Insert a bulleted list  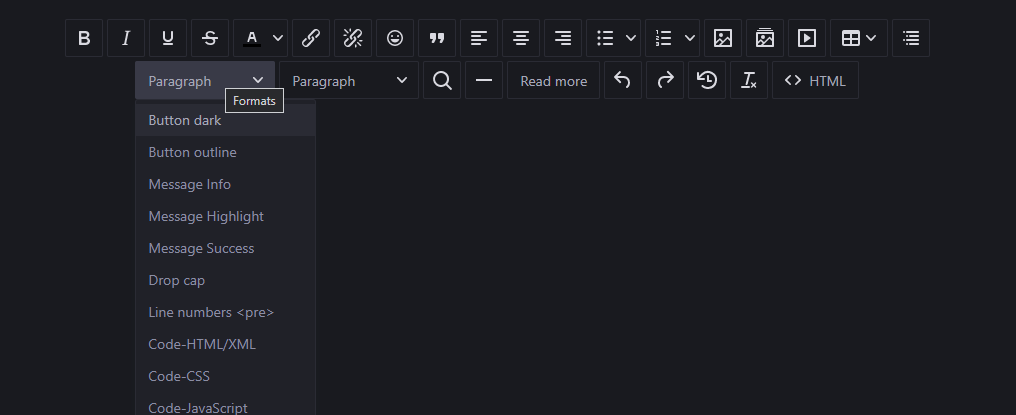click(605, 38)
